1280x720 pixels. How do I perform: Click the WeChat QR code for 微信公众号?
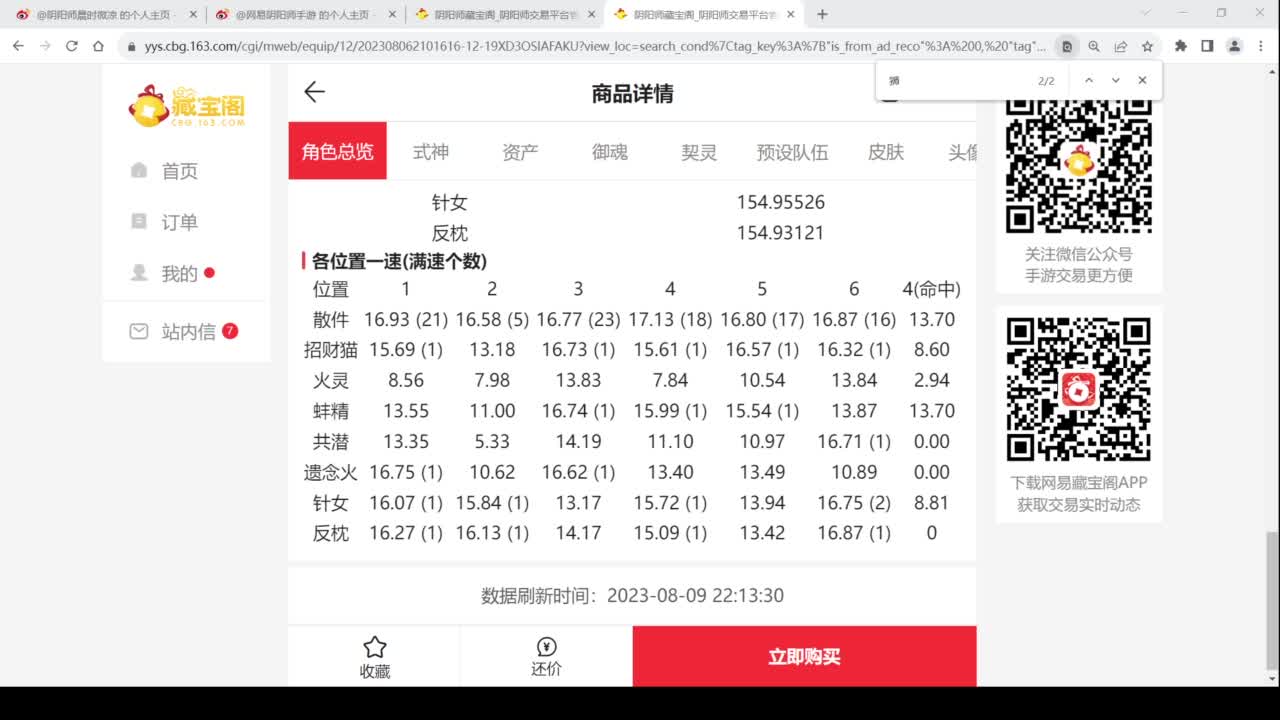pos(1080,163)
